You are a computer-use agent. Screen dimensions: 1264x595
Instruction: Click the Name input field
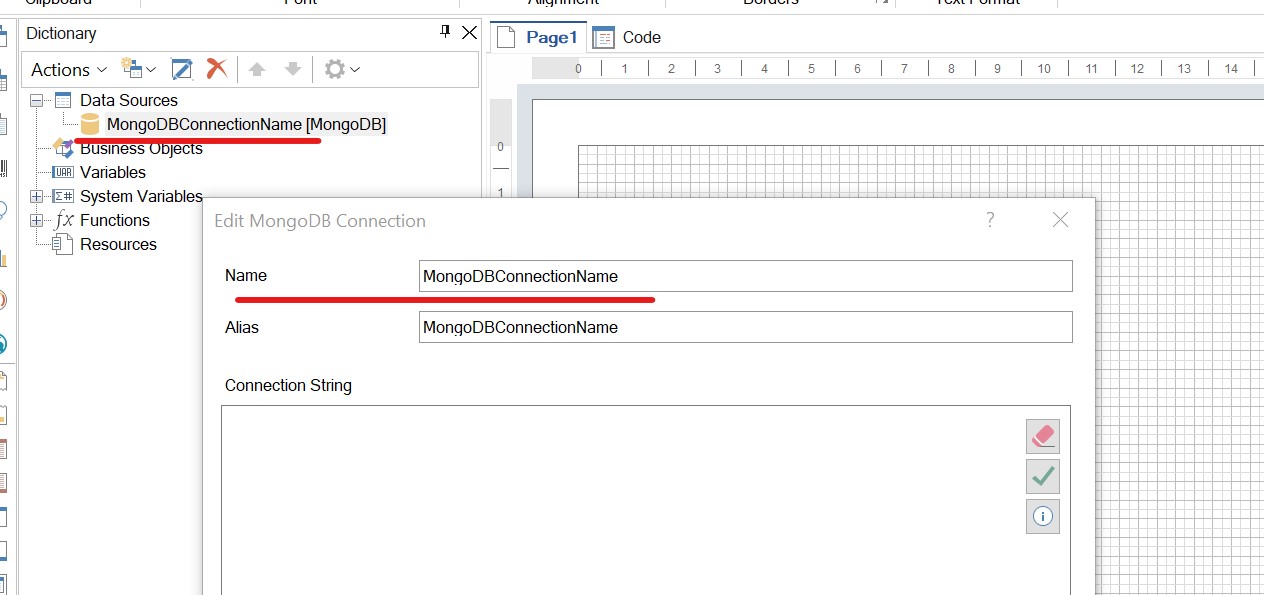745,276
